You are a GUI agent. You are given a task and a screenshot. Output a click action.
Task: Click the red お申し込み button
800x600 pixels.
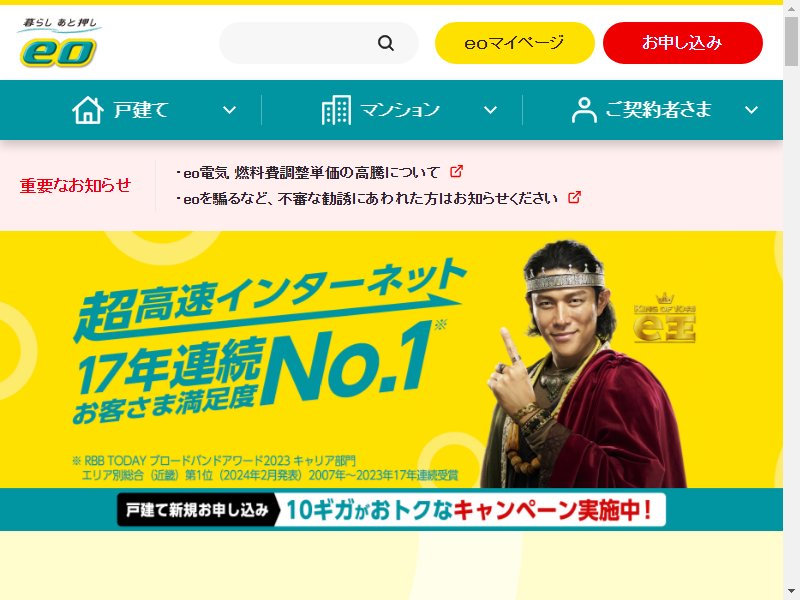point(683,43)
